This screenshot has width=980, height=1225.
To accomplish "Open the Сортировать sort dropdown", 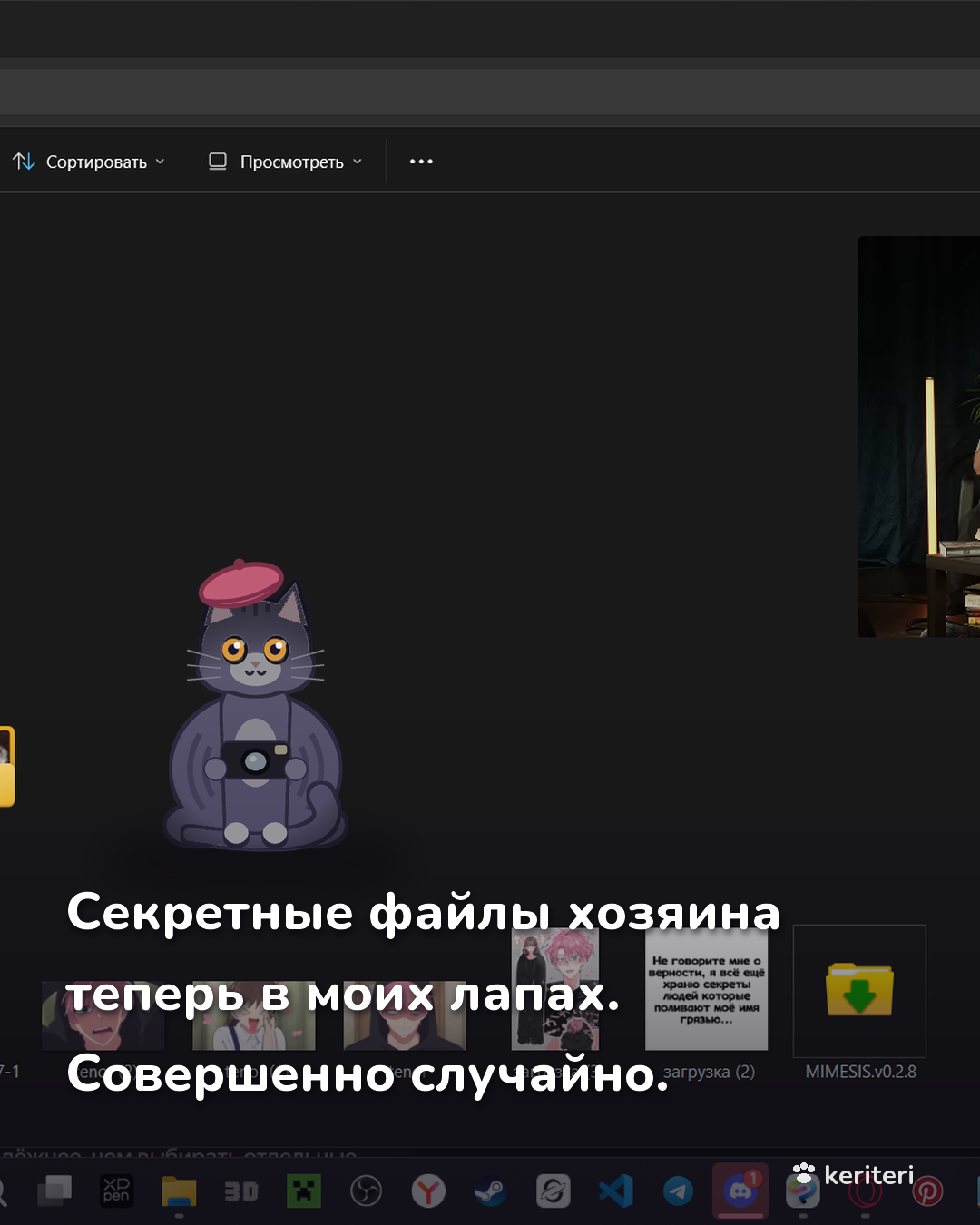I will click(x=89, y=162).
